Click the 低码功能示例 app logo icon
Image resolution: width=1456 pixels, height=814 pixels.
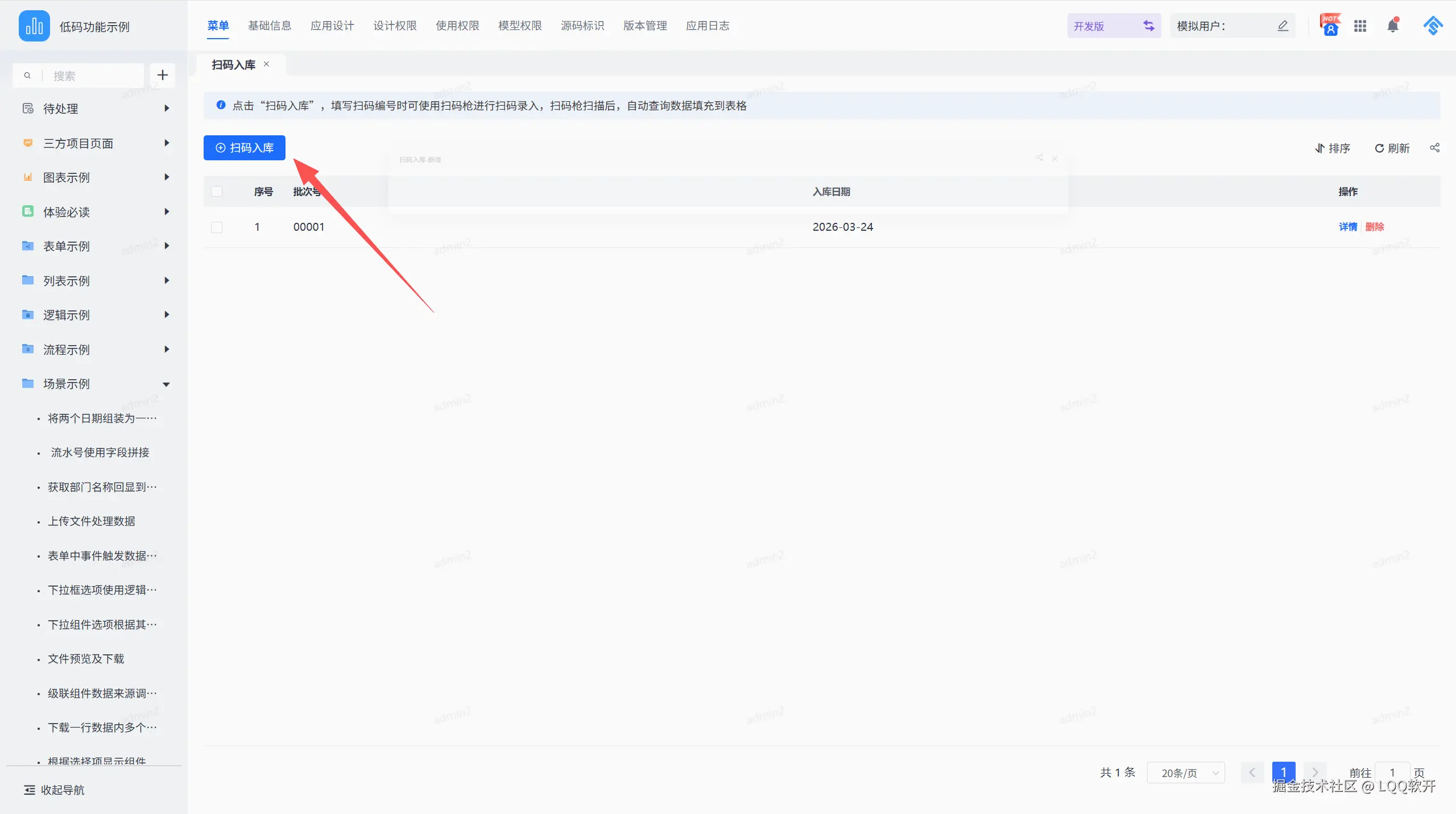point(34,26)
